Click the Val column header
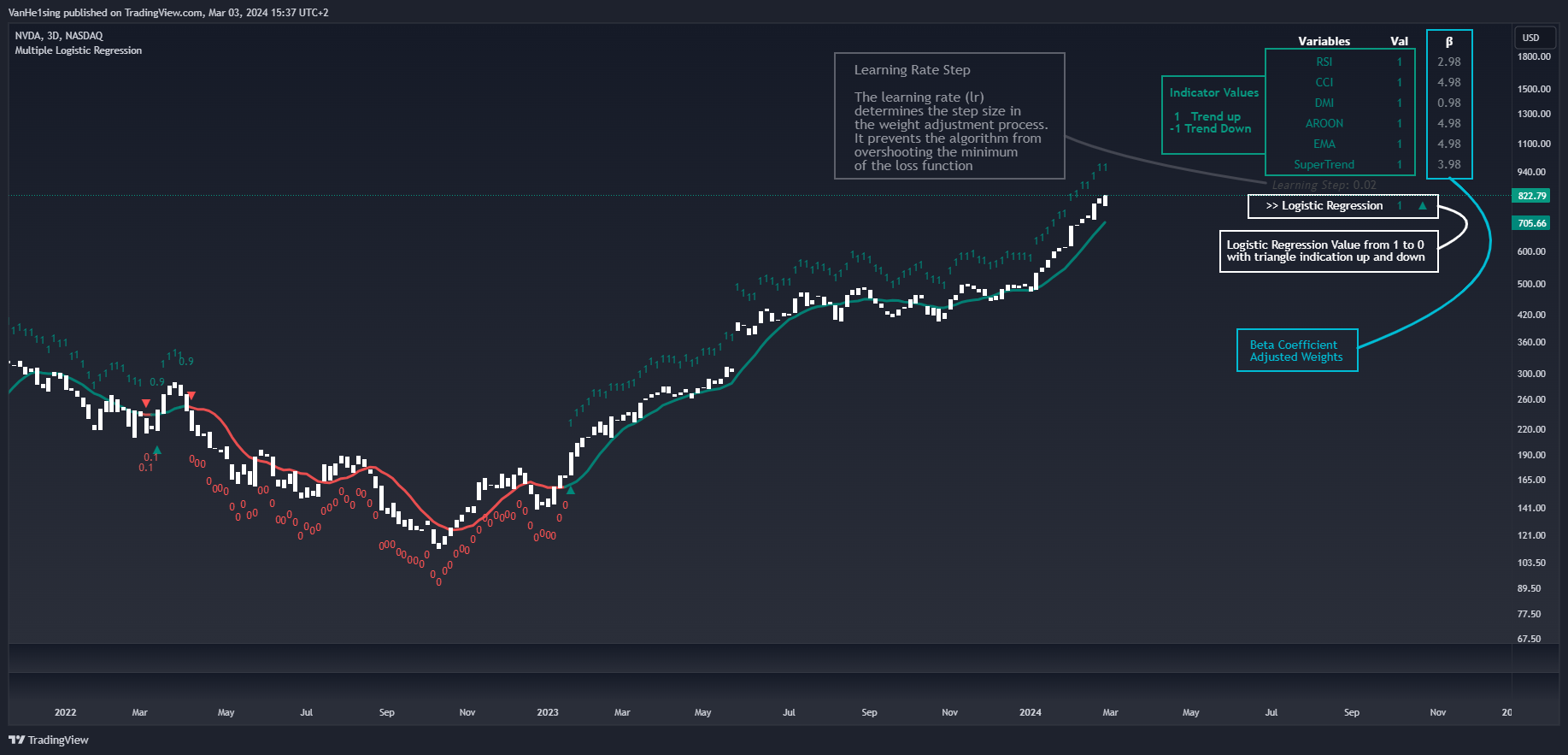The height and width of the screenshot is (755, 1568). pyautogui.click(x=1400, y=41)
